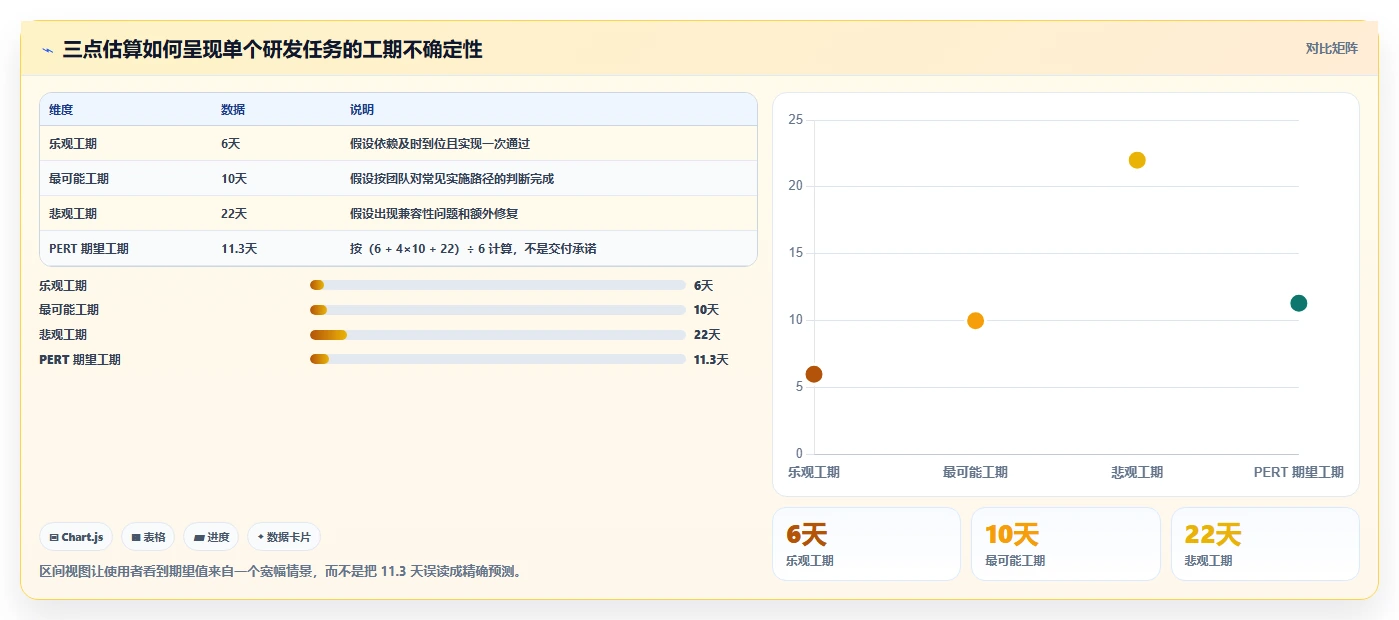The image size is (1399, 620).
Task: Click the footer note about 区间视图
Action: click(280, 572)
